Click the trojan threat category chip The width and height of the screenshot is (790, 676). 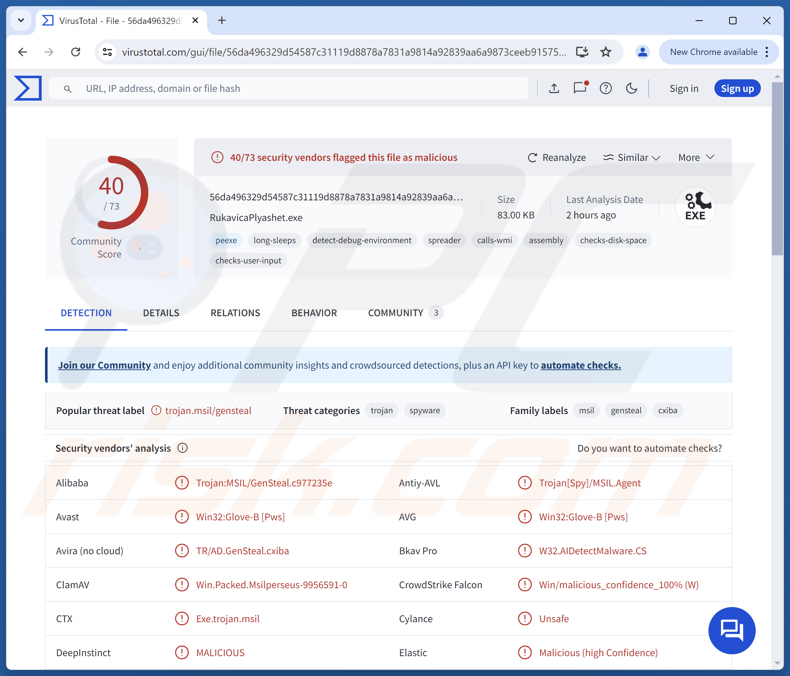click(x=382, y=411)
